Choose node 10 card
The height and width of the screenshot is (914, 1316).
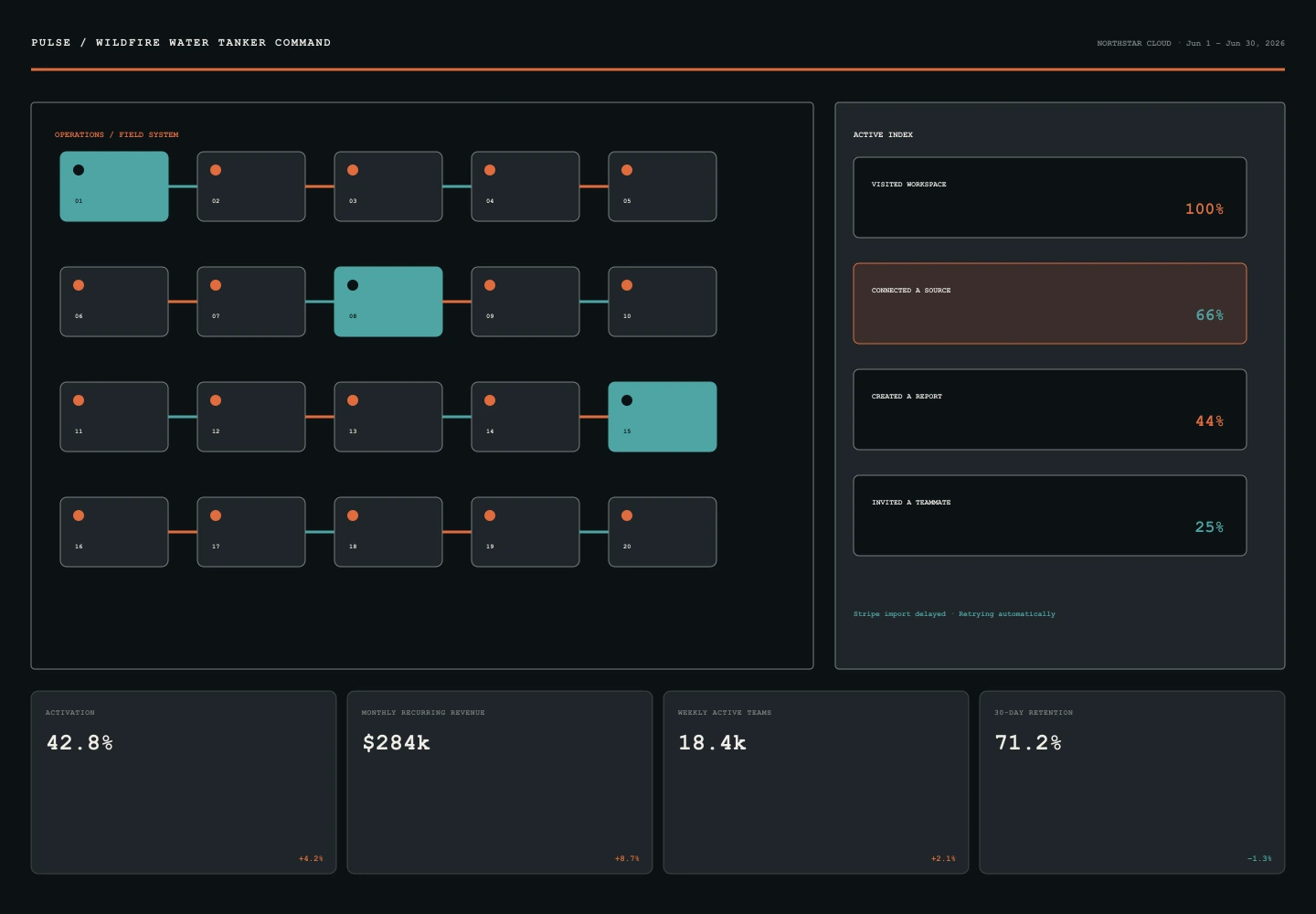[x=663, y=302]
